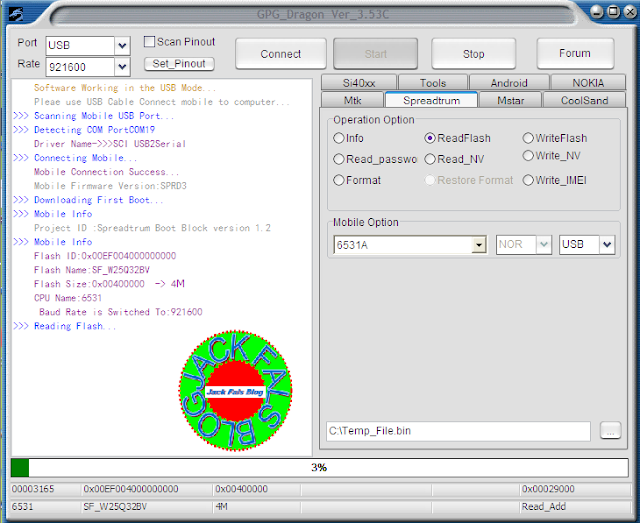Click the Jack Fals Blog logo image

(236, 391)
